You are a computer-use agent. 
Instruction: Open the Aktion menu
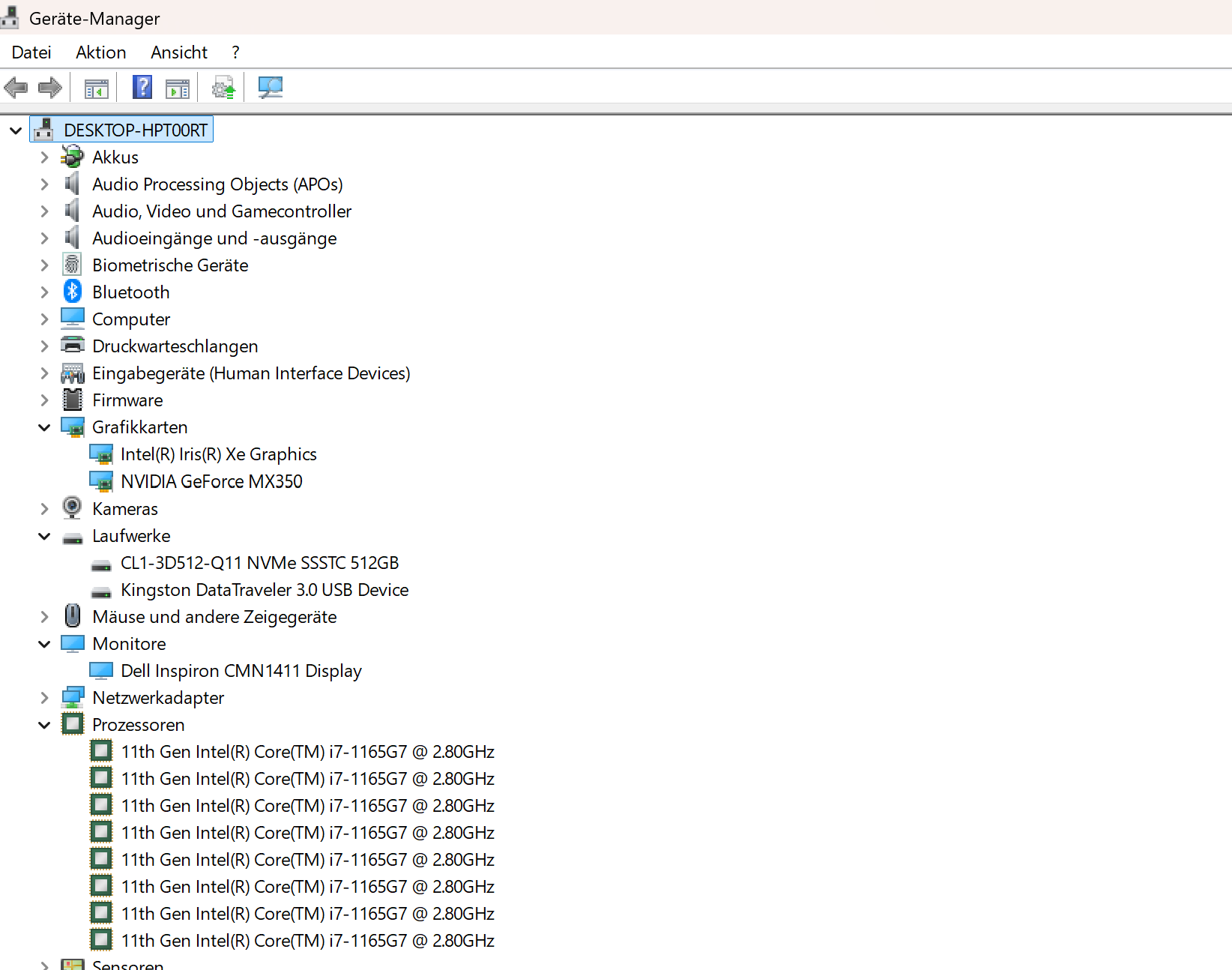101,52
